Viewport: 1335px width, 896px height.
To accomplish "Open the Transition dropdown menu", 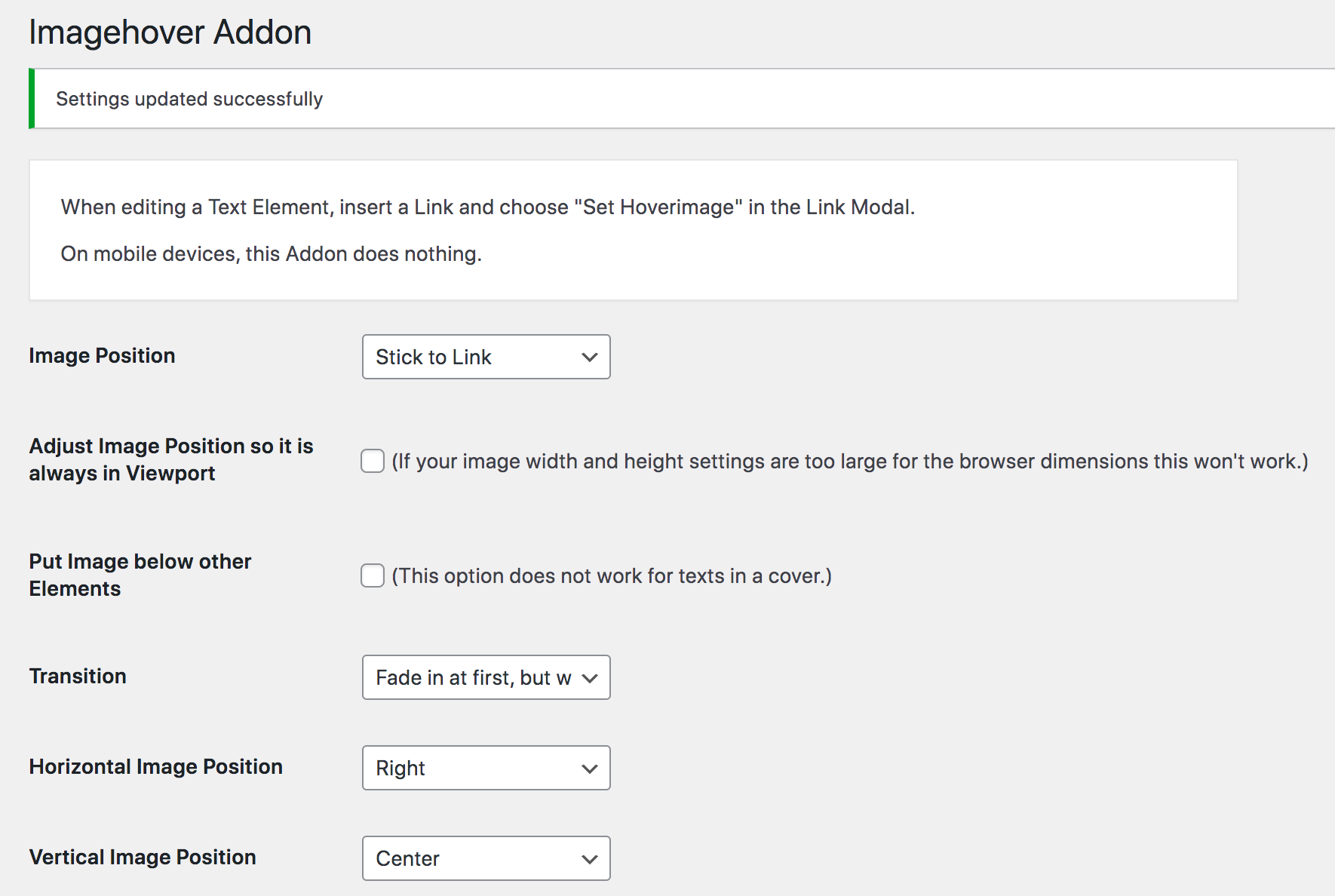I will pos(486,677).
